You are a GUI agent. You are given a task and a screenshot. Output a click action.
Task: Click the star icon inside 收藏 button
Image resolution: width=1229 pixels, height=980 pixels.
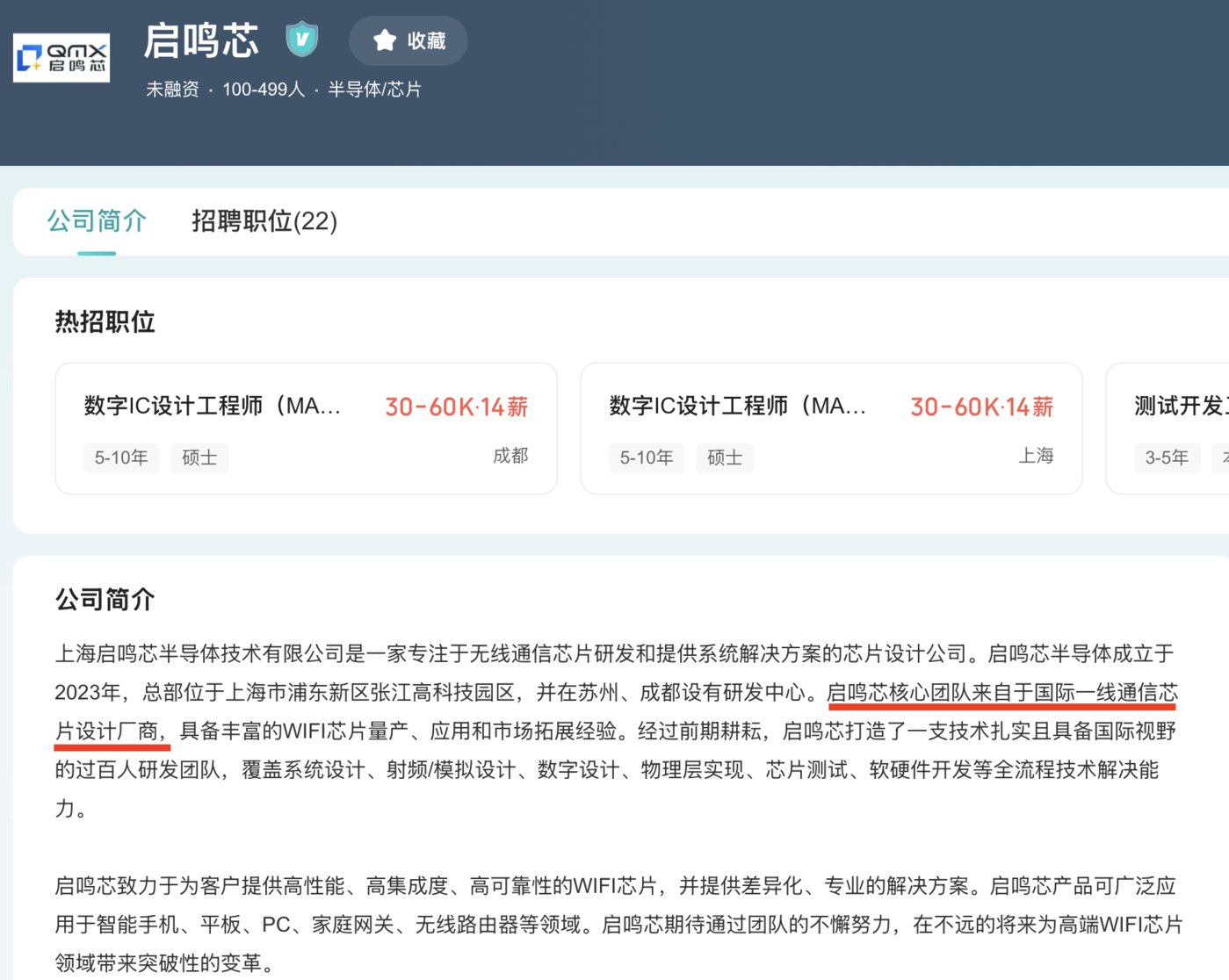pyautogui.click(x=384, y=40)
